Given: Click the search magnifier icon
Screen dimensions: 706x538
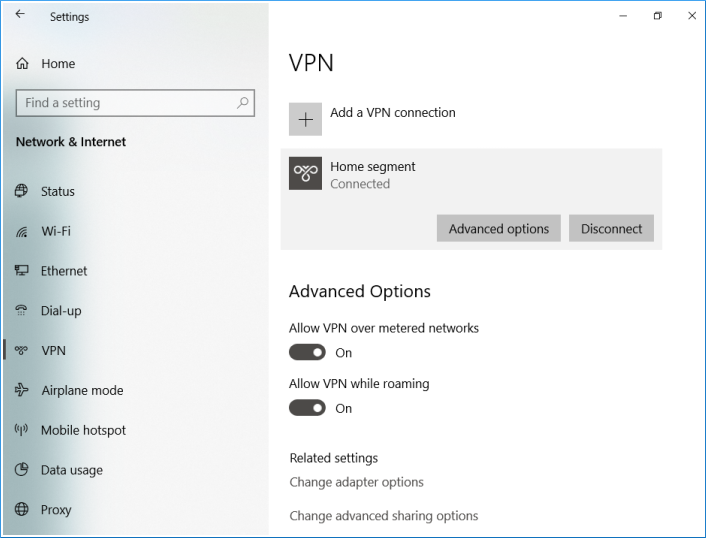Looking at the screenshot, I should 243,103.
